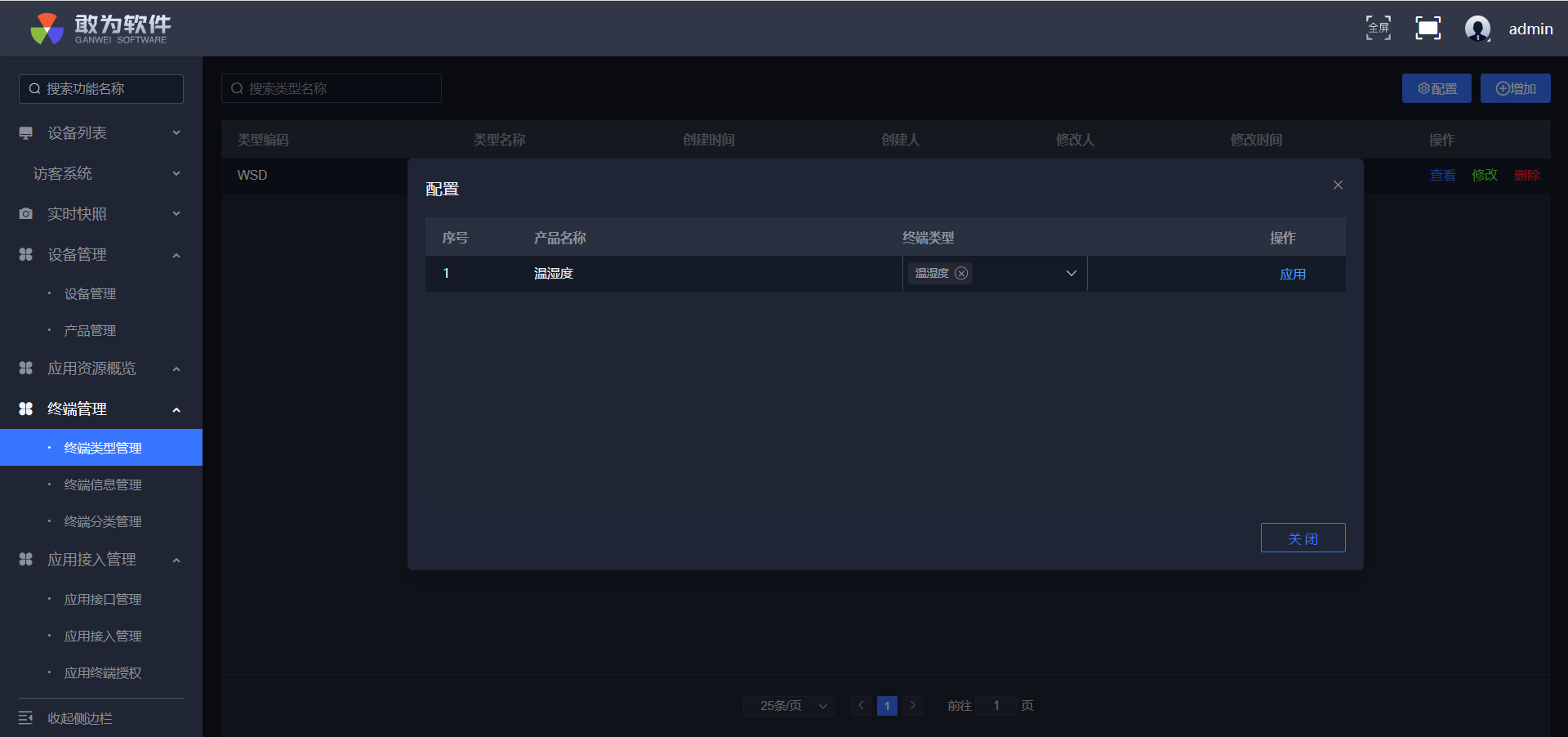The image size is (1568, 737).
Task: Click the 配置 toolbar button
Action: click(1437, 88)
